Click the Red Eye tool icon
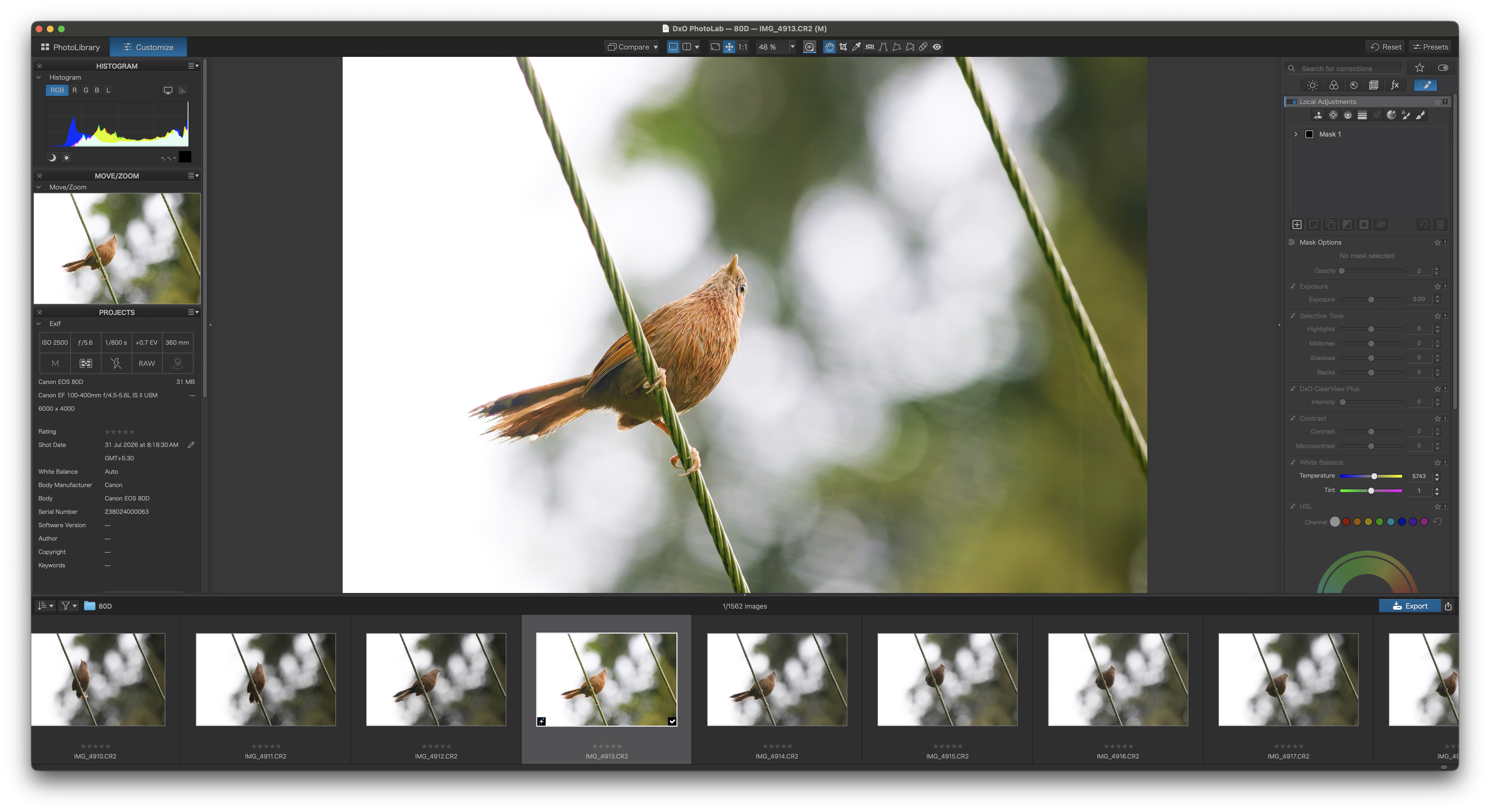This screenshot has width=1490, height=812. tap(937, 47)
